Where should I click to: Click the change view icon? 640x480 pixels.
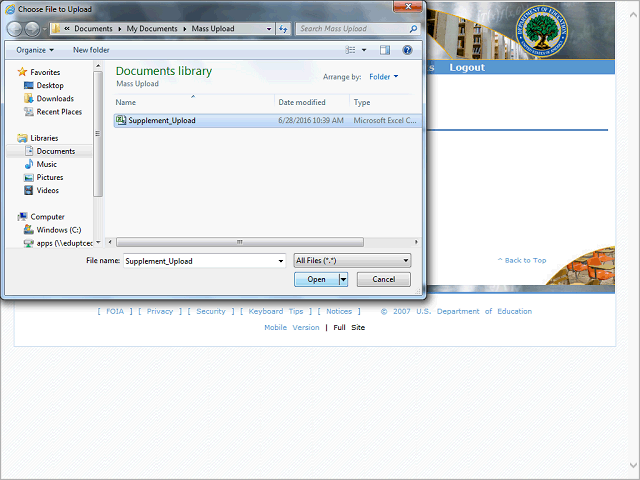point(350,50)
